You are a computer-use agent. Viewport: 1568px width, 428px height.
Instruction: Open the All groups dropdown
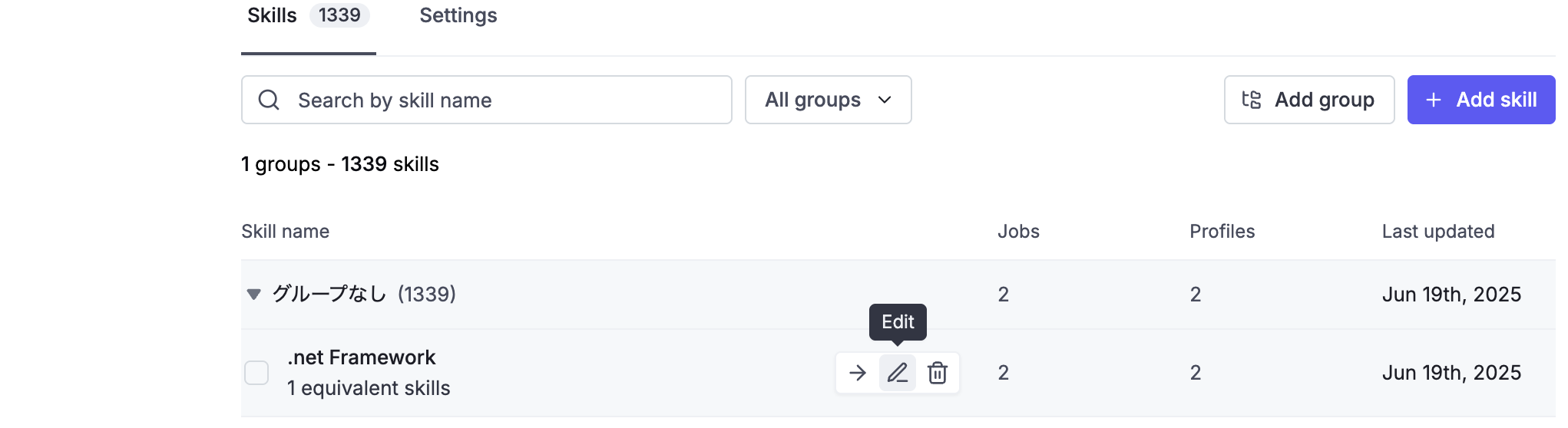click(x=828, y=100)
